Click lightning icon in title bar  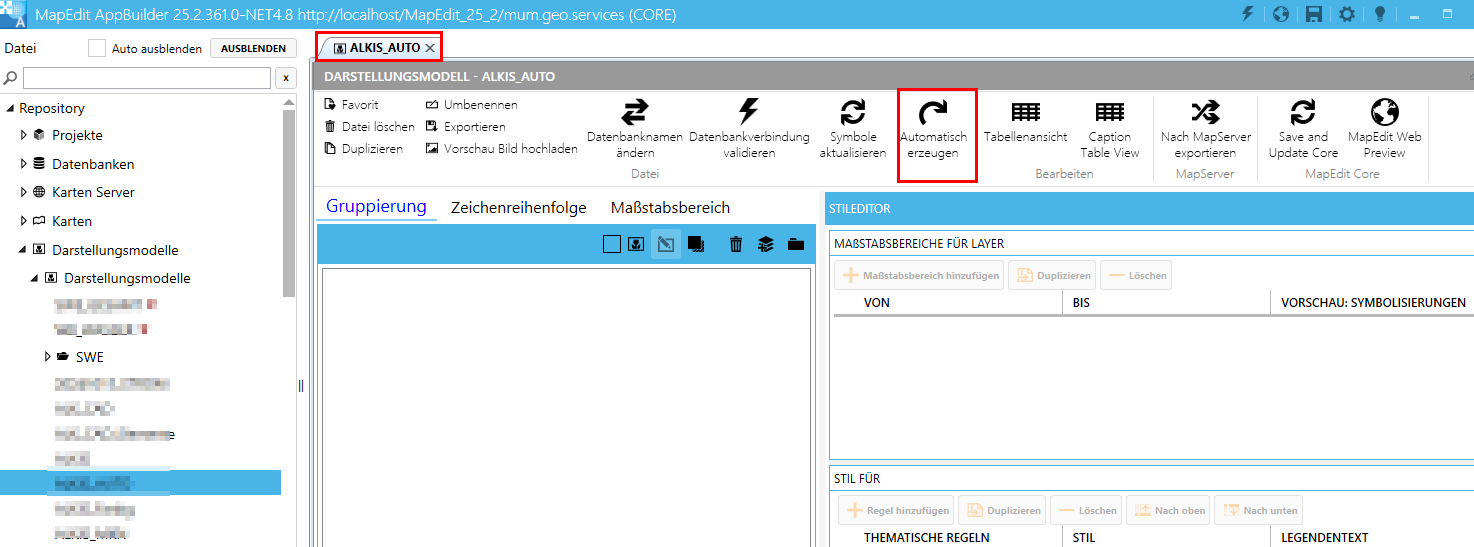coord(1247,14)
